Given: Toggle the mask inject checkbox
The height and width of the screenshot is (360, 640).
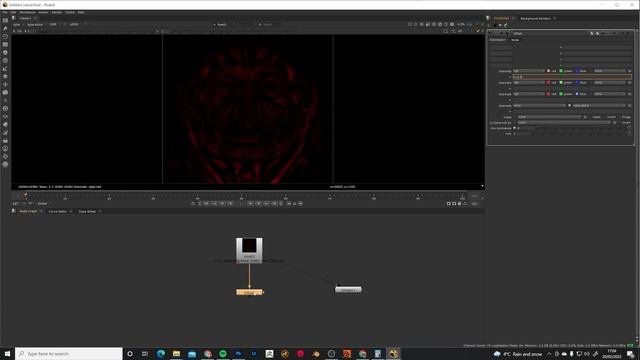Looking at the screenshot, I should (591, 117).
